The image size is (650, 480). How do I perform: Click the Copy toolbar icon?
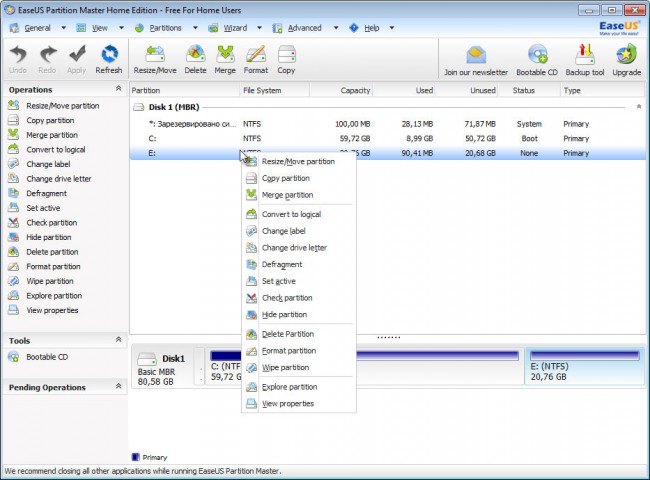[286, 58]
